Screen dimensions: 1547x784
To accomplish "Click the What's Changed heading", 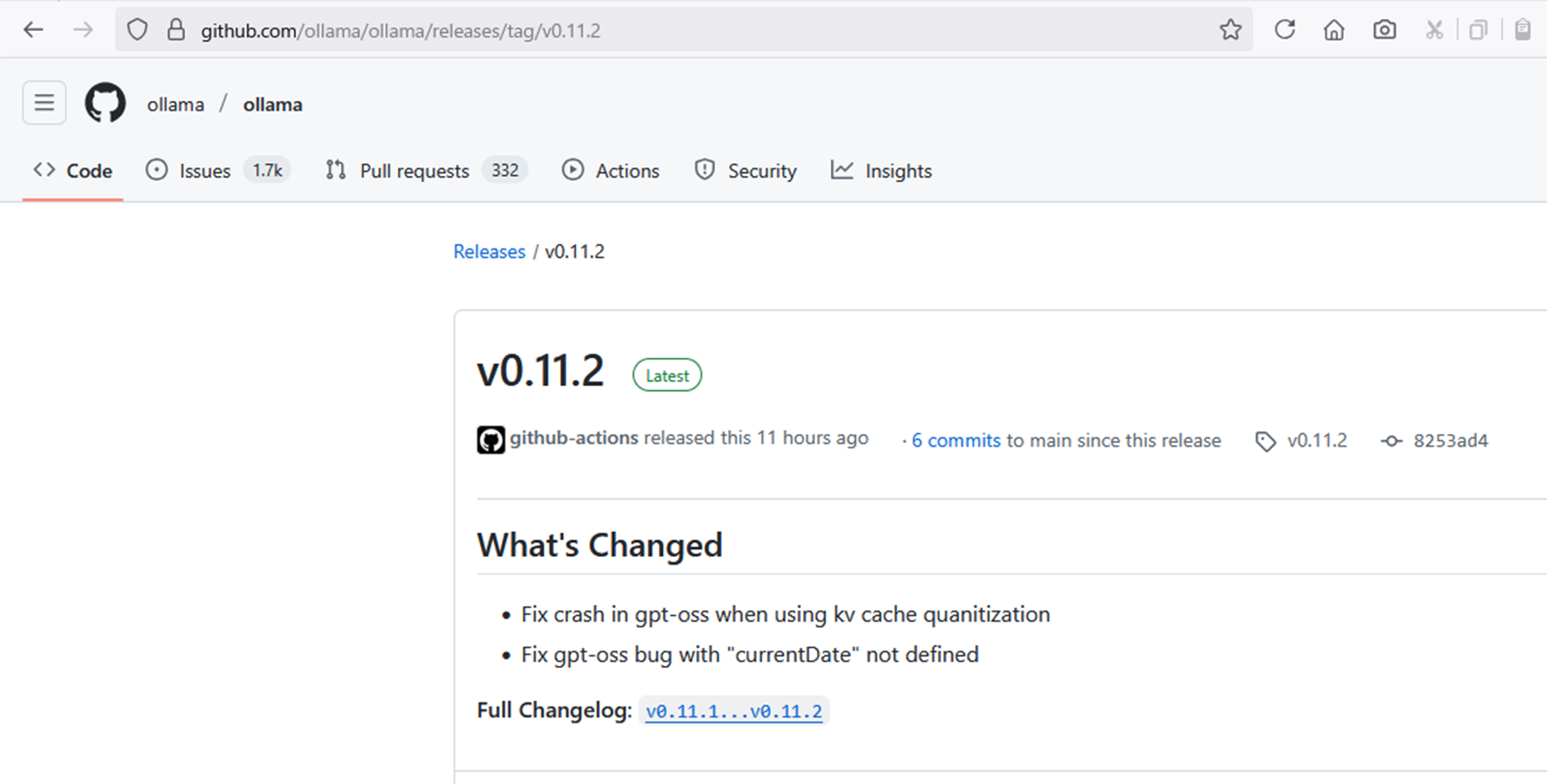I will (x=599, y=544).
